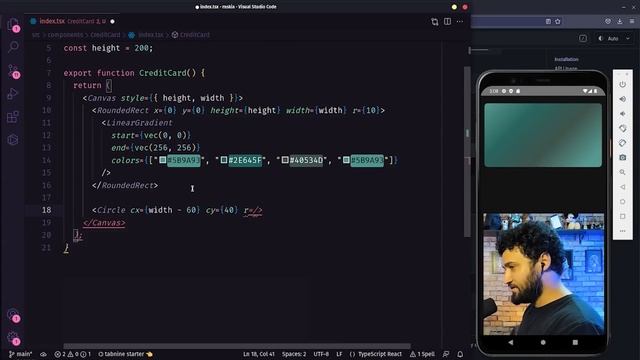The image size is (640, 360).
Task: Click the LinearGradient tag on line 11
Action: (139, 123)
